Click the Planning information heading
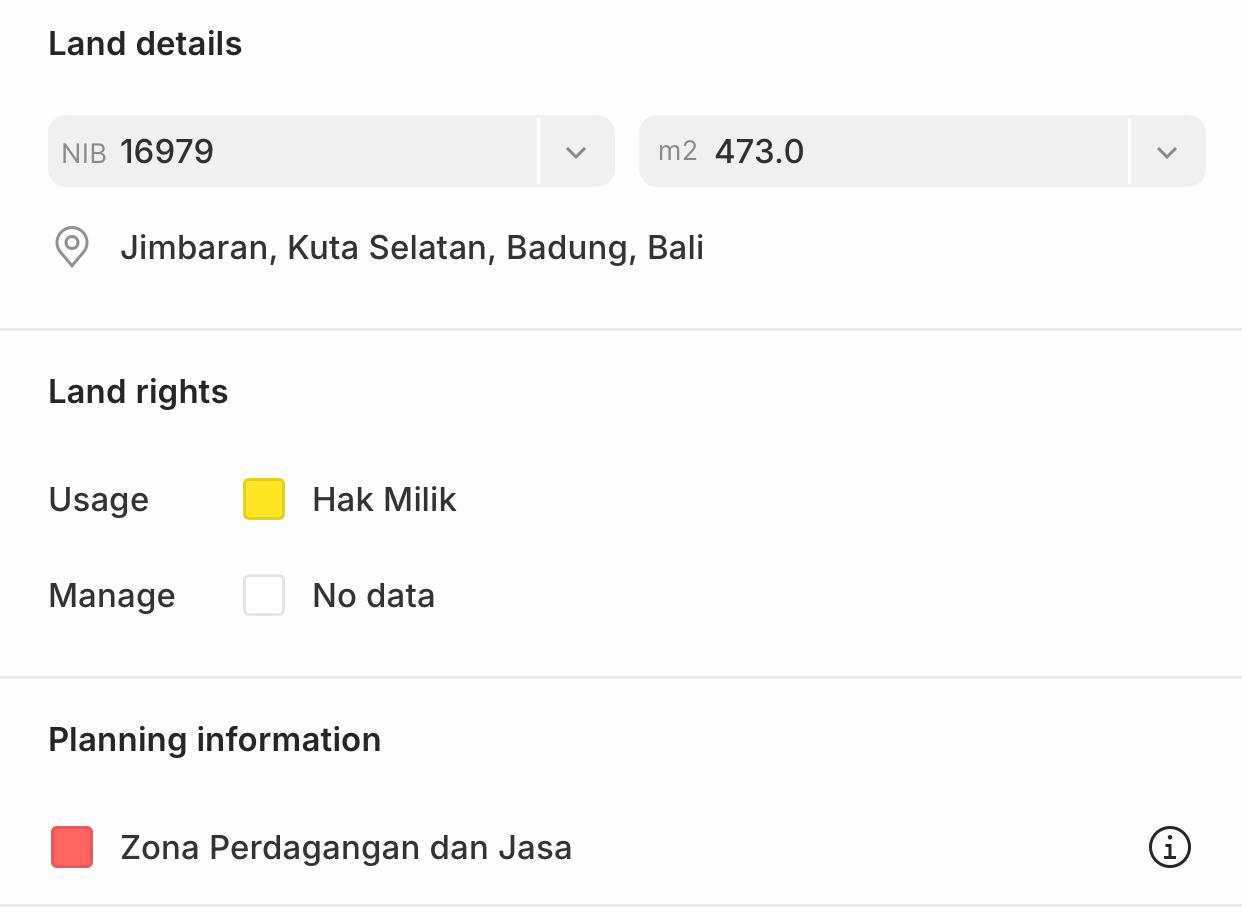This screenshot has width=1242, height=913. [x=214, y=739]
